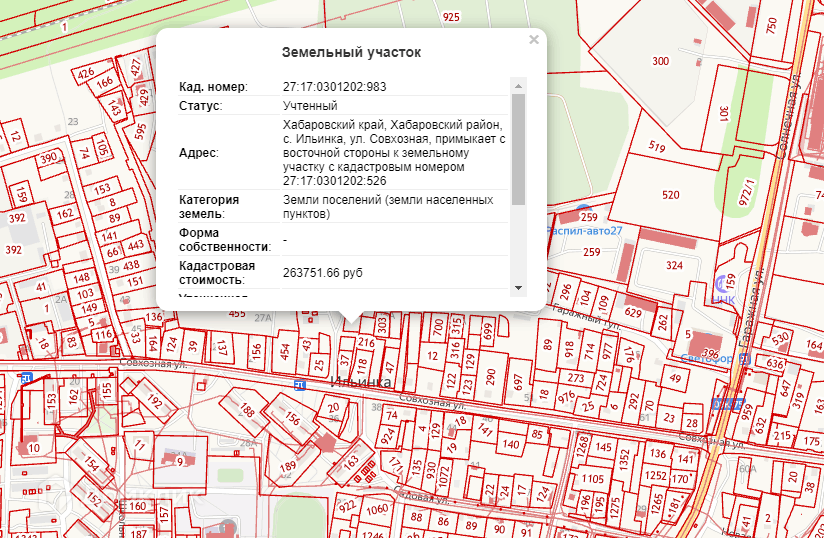
Task: Click the Кад. номер field label
Action: (213, 87)
